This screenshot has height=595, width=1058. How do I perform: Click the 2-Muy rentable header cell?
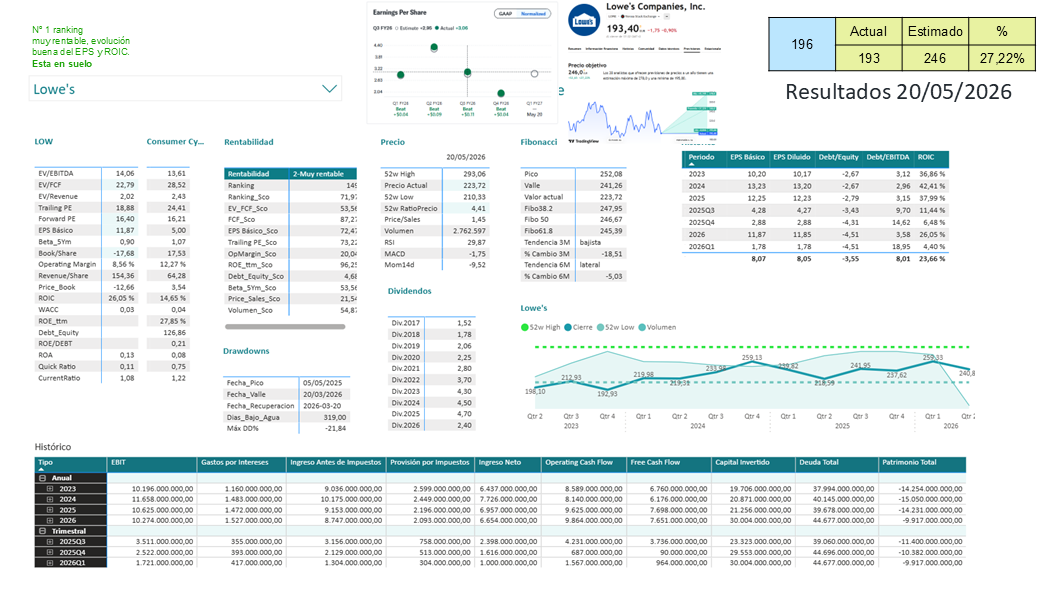tap(323, 173)
